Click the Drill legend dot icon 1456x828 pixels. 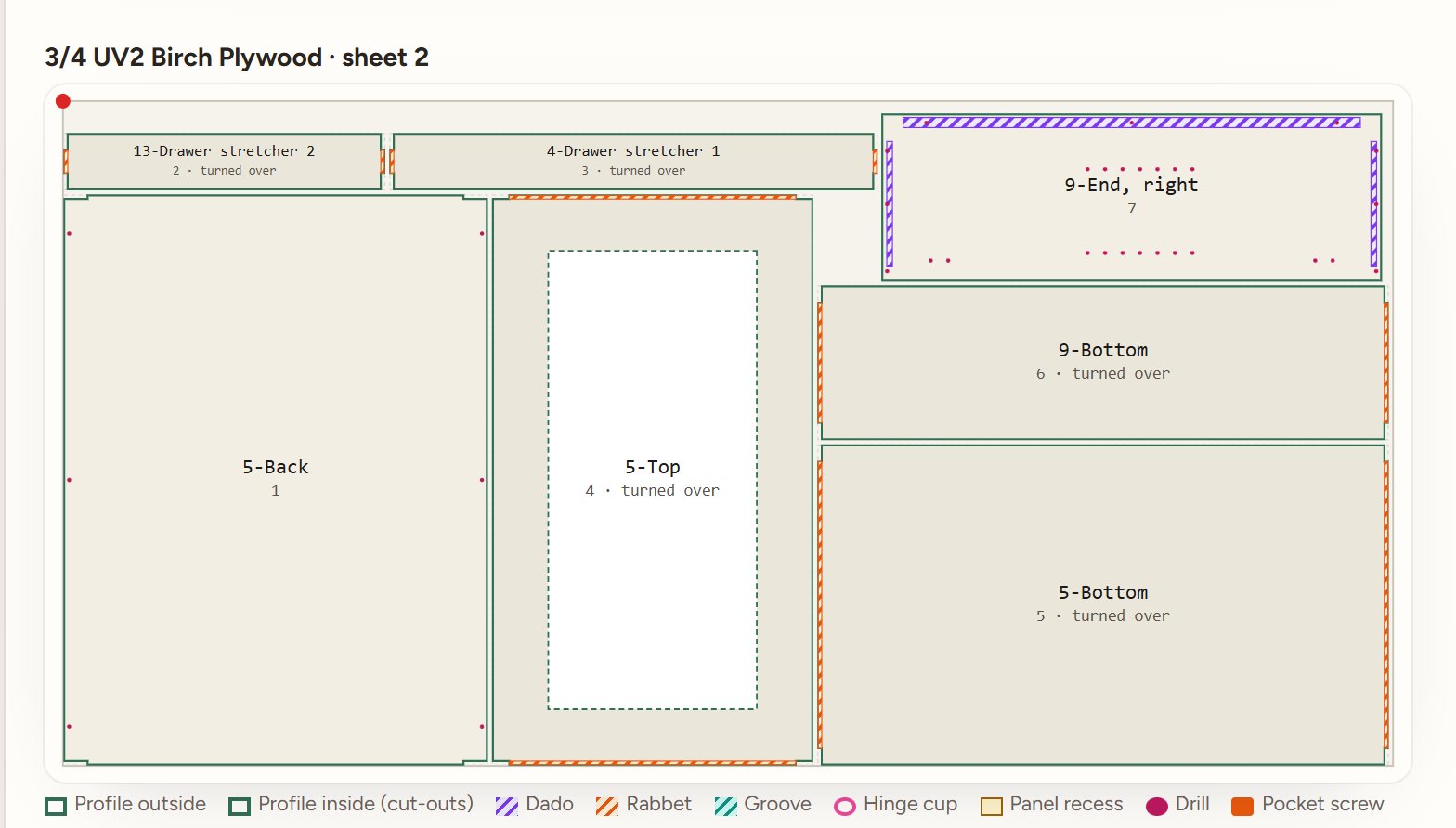click(1157, 806)
